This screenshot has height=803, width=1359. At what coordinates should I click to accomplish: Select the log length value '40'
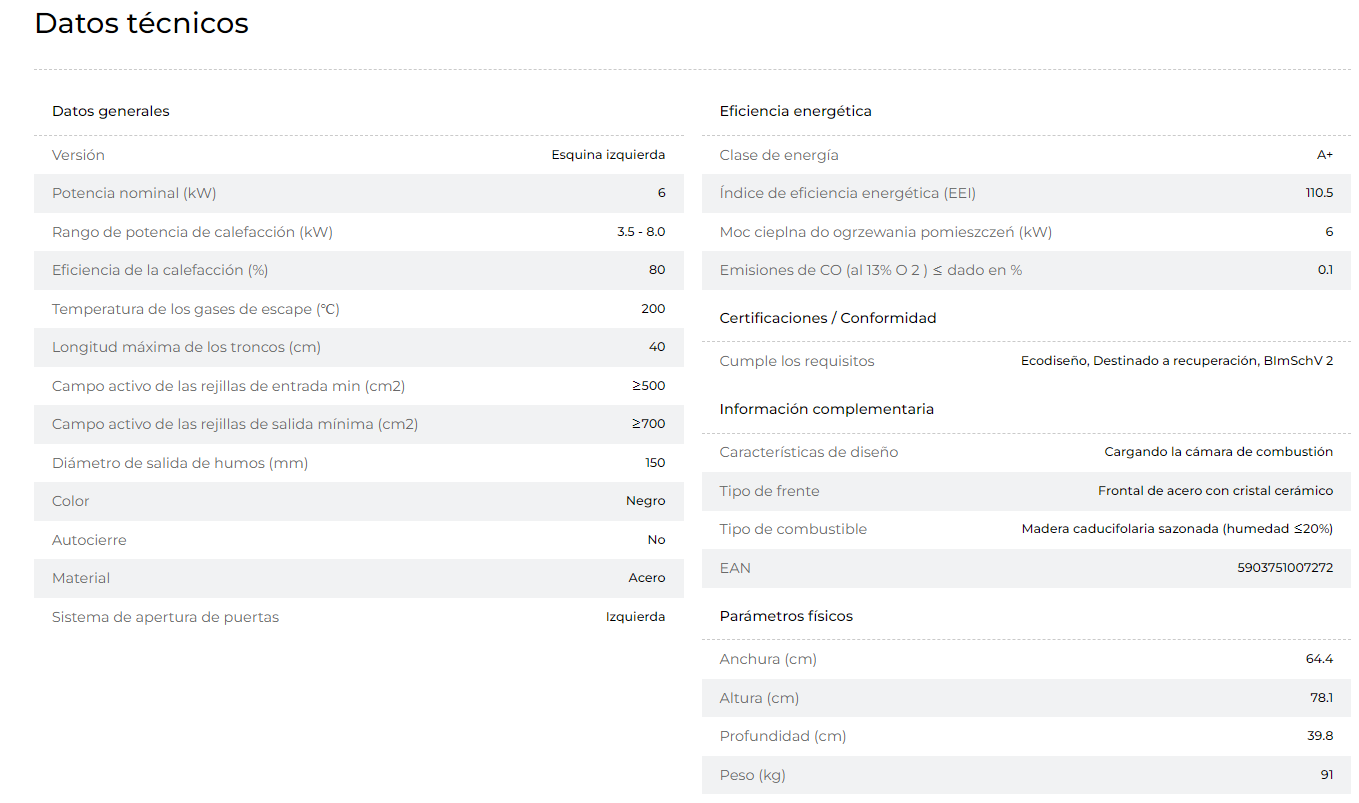tap(657, 348)
